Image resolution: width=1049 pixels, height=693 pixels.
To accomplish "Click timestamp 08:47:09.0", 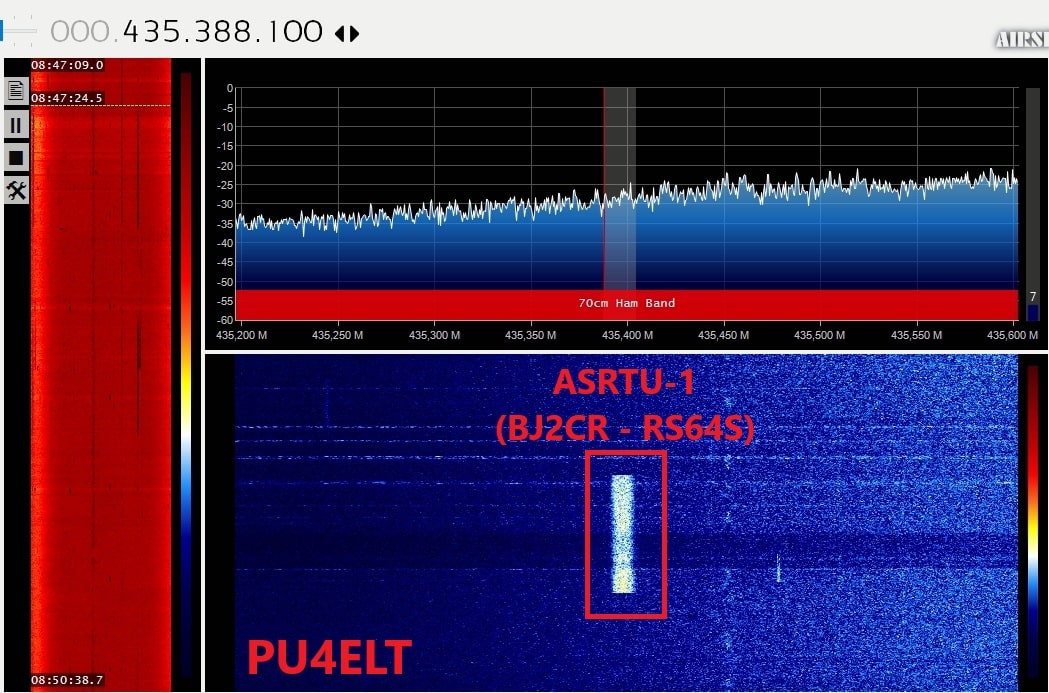I will click(x=67, y=65).
